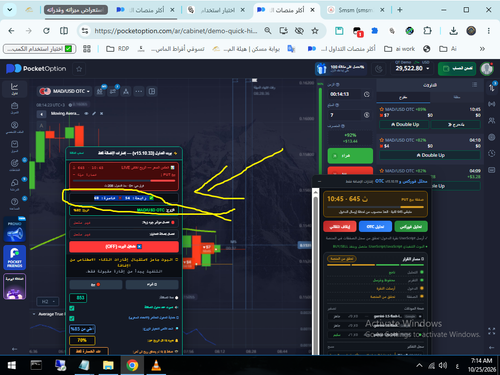This screenshot has width=500, height=375.
Task: Click the red LIVE progress bar in bot panel
Action: pyautogui.click(x=124, y=181)
